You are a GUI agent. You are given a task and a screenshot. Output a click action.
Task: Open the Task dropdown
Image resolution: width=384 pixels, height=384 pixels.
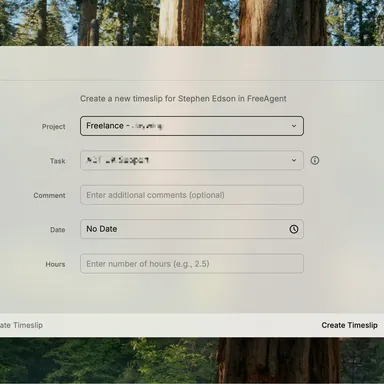pyautogui.click(x=192, y=160)
